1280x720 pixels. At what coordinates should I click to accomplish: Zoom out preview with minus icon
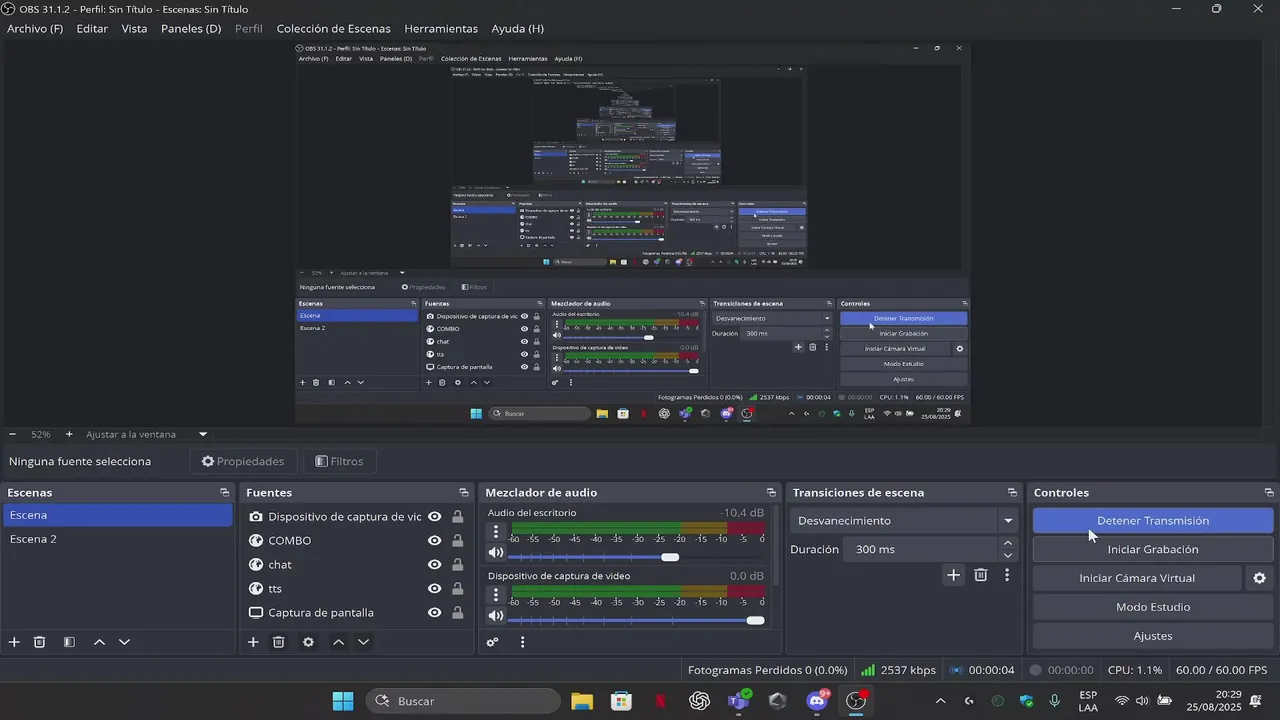[13, 434]
